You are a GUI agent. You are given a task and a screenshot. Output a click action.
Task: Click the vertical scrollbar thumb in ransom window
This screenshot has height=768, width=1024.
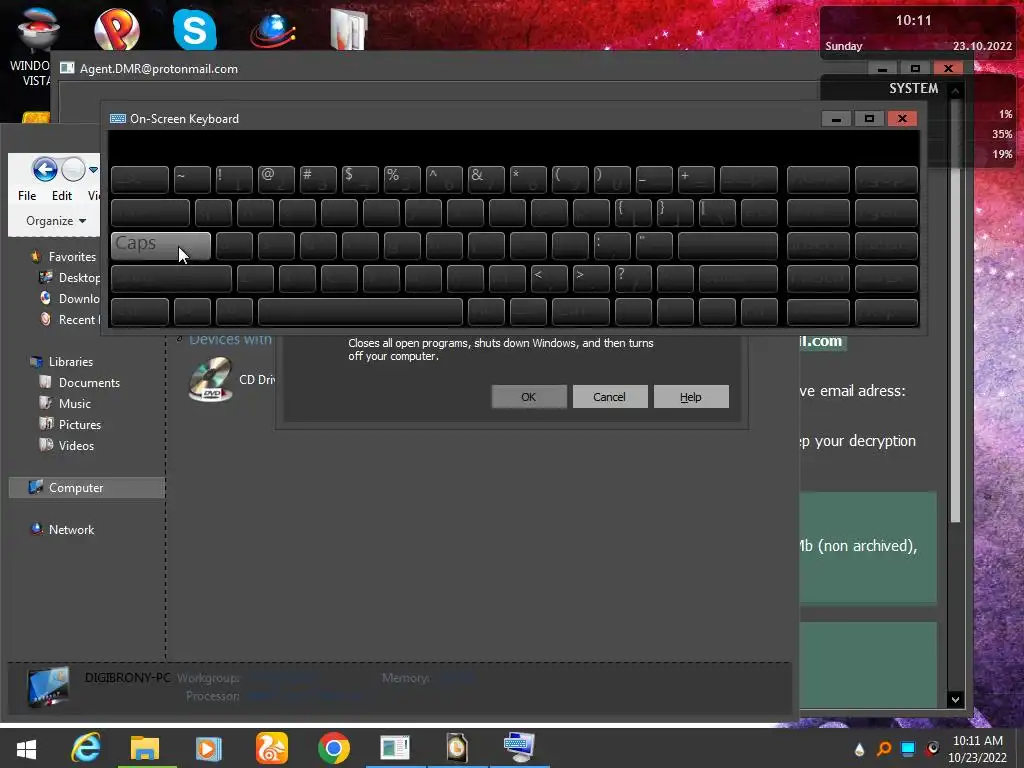pyautogui.click(x=955, y=310)
